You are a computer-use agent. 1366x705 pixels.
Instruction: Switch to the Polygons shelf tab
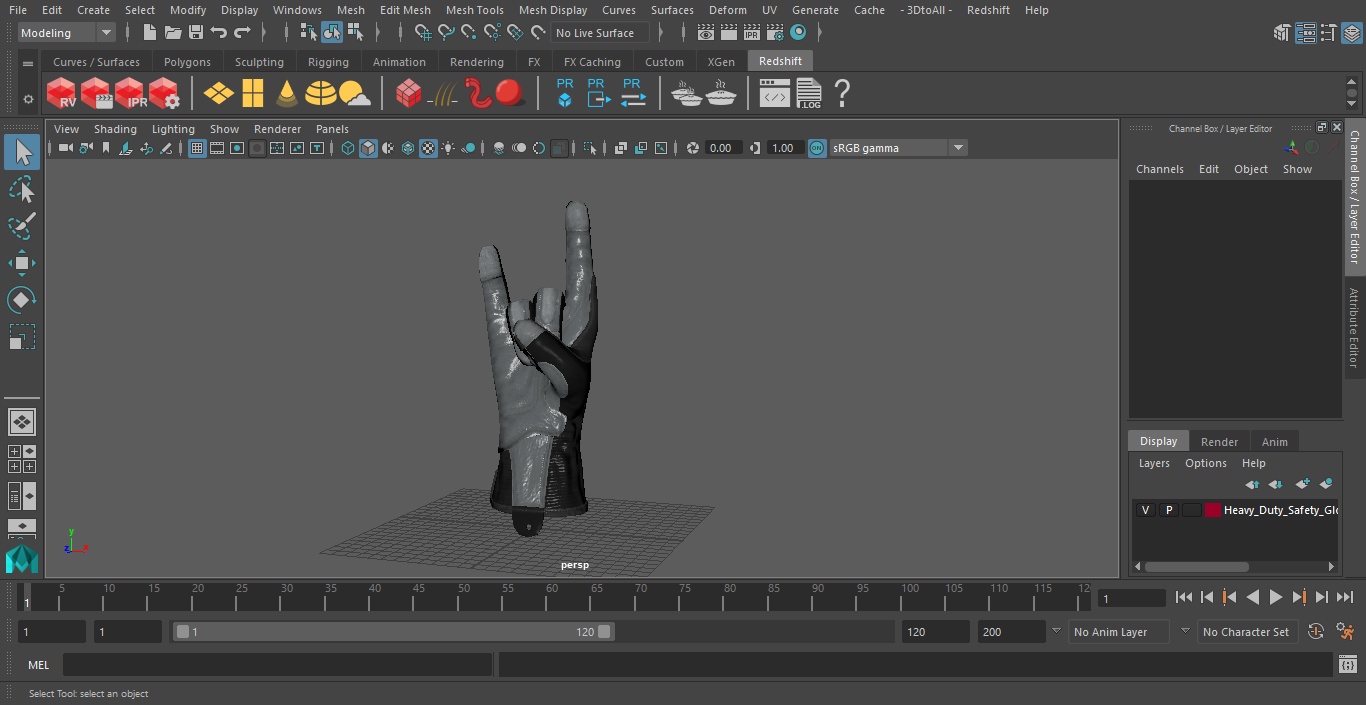click(187, 62)
